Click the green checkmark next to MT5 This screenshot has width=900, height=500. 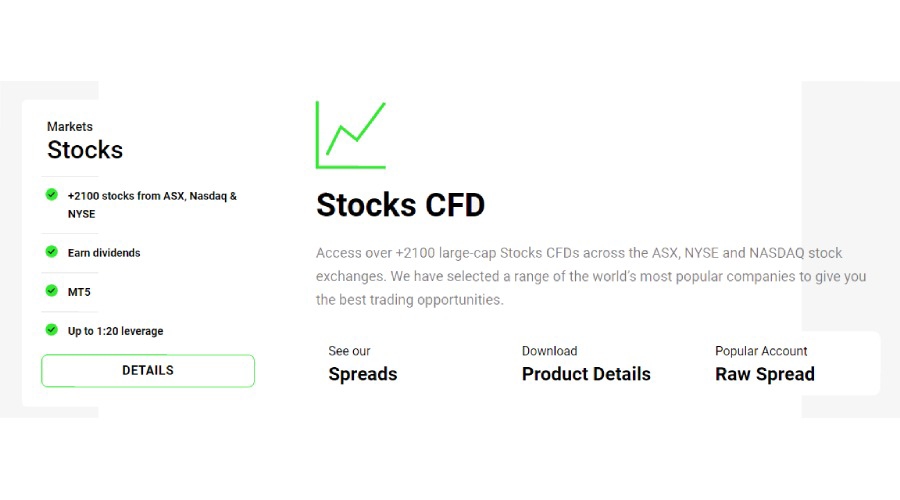point(52,291)
